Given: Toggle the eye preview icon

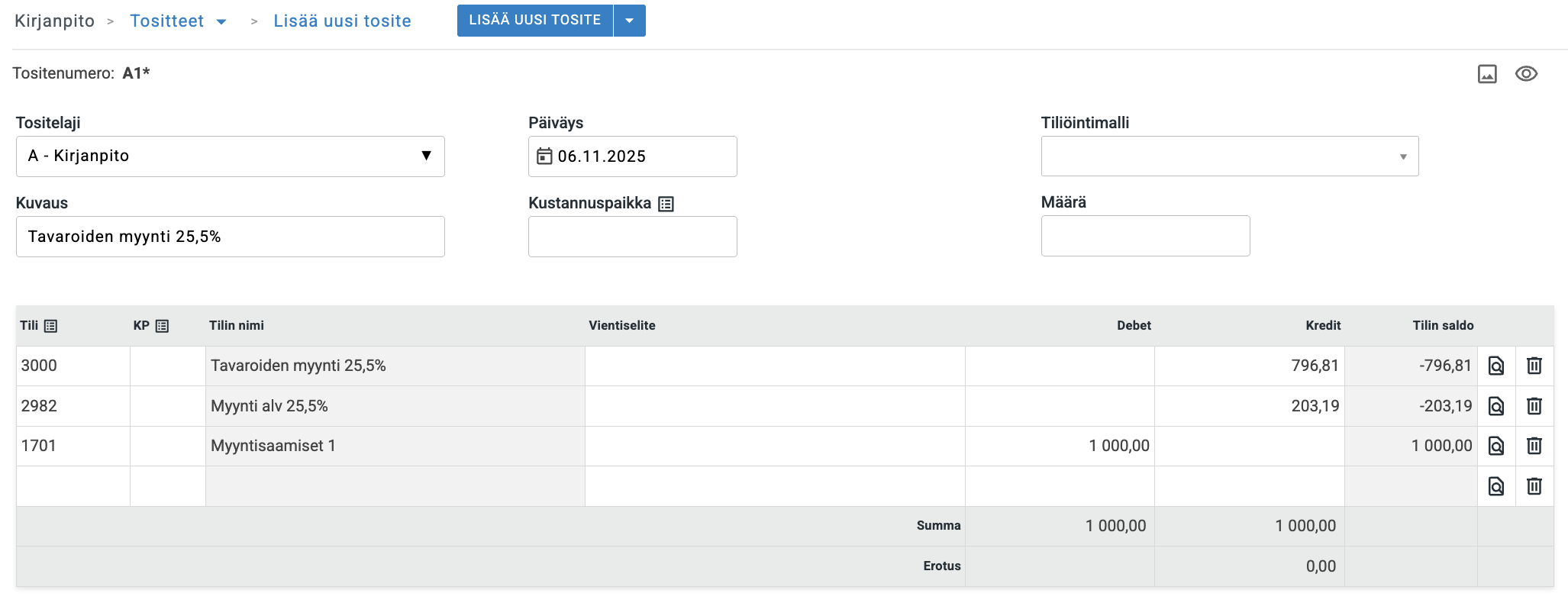Looking at the screenshot, I should (x=1526, y=74).
